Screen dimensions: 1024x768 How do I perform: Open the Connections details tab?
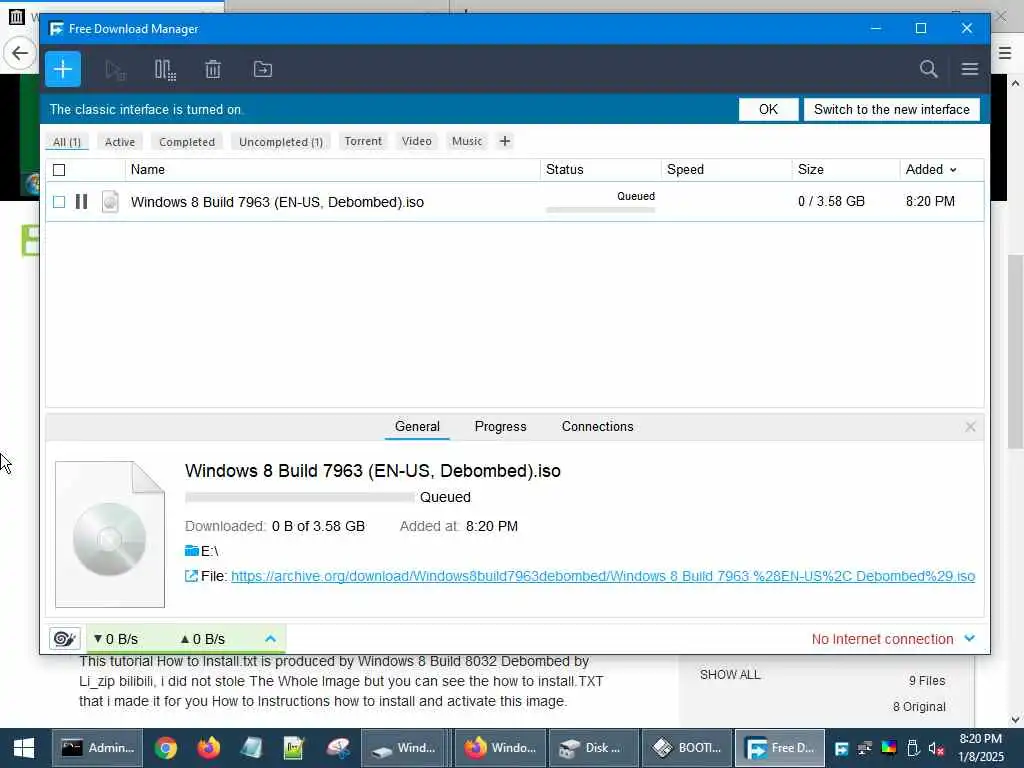[598, 426]
